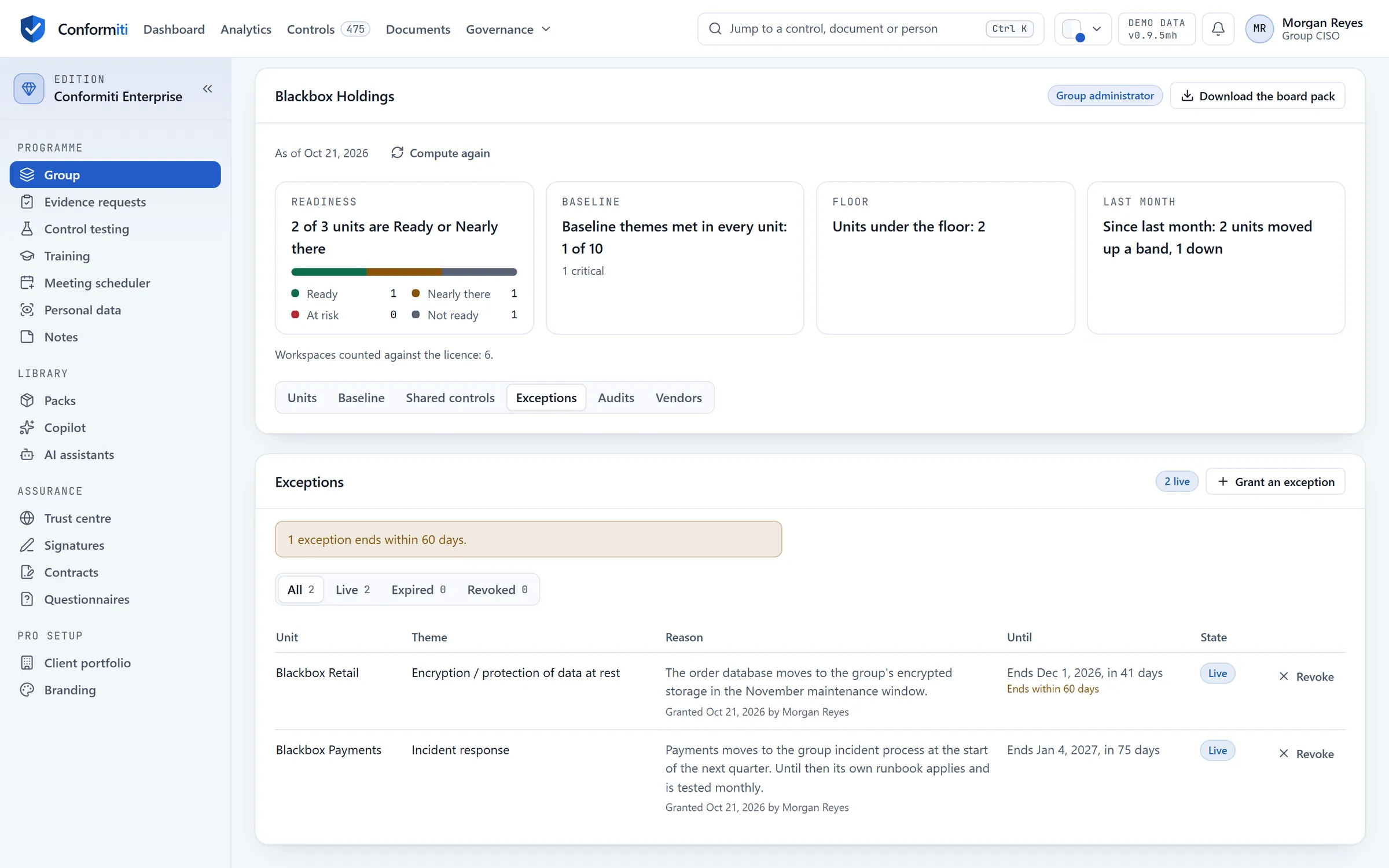Filter exceptions by Expired

[x=418, y=590]
